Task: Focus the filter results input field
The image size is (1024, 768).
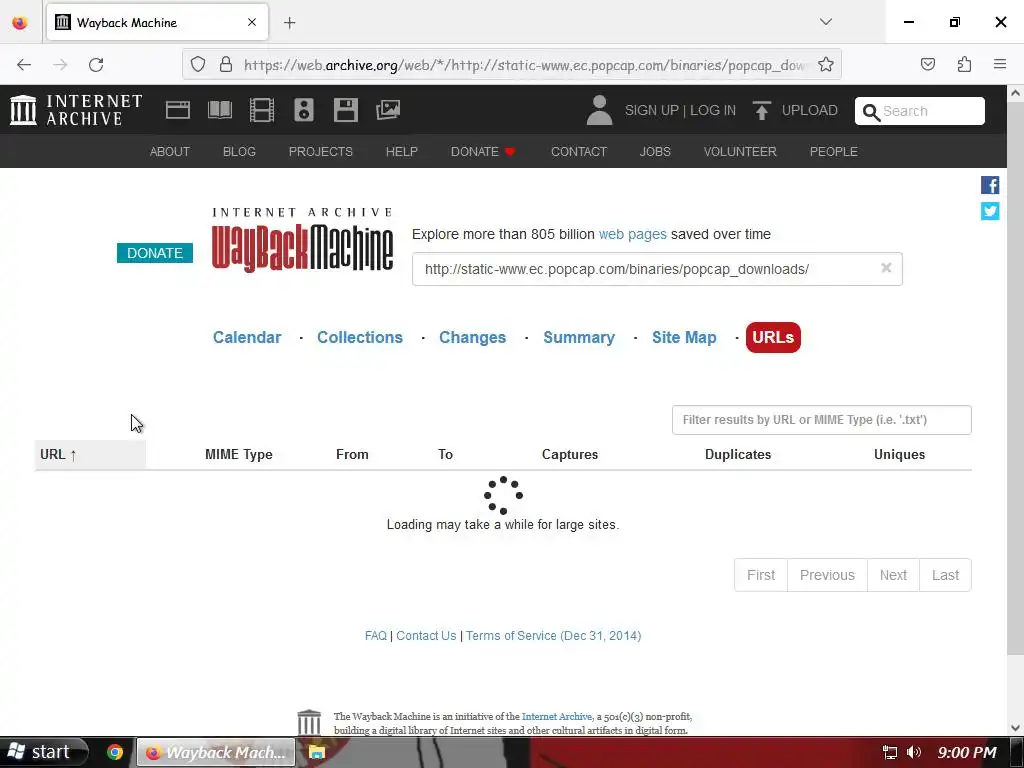Action: 821,420
